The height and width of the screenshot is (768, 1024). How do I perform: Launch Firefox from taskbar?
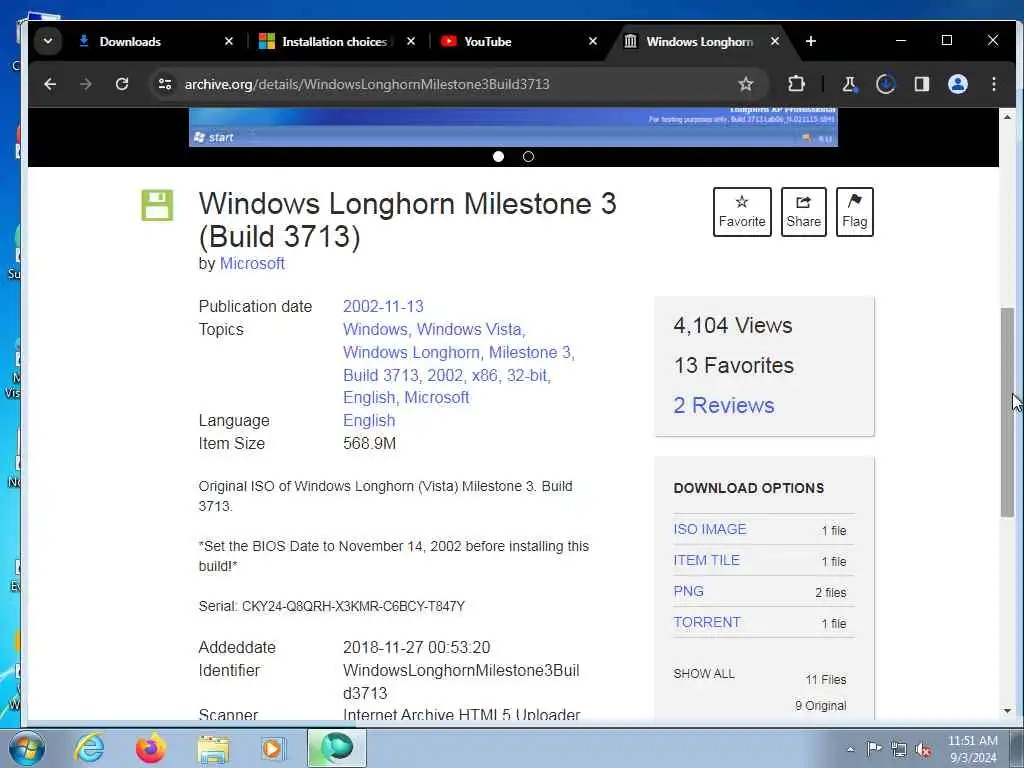pos(151,748)
